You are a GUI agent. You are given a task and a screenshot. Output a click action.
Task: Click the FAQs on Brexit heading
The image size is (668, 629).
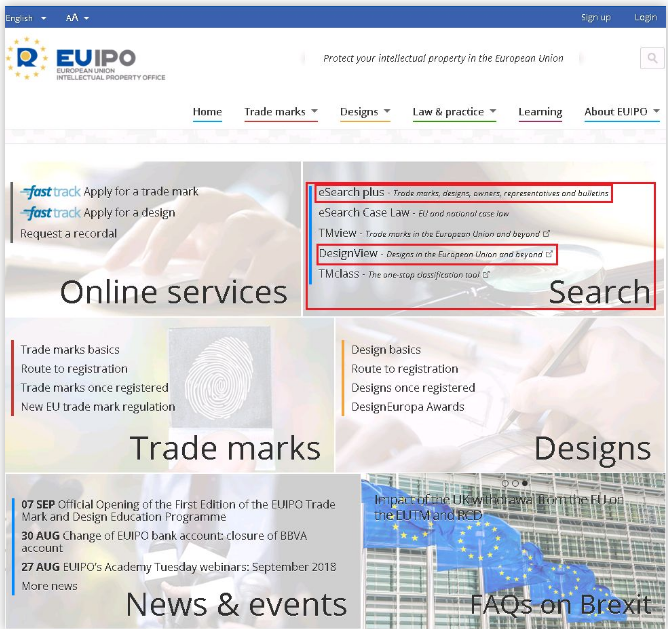tap(560, 605)
